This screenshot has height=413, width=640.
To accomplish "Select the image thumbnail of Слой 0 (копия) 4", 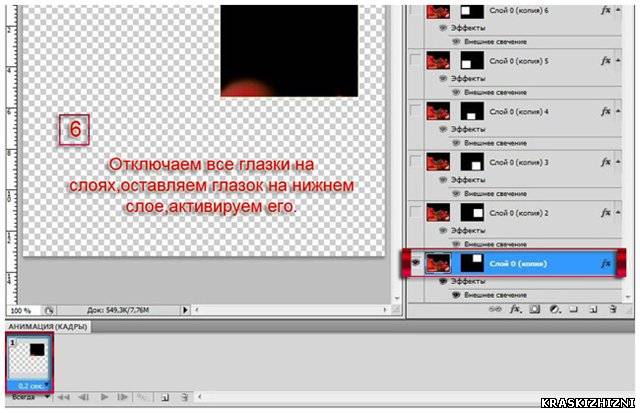I will [x=438, y=111].
